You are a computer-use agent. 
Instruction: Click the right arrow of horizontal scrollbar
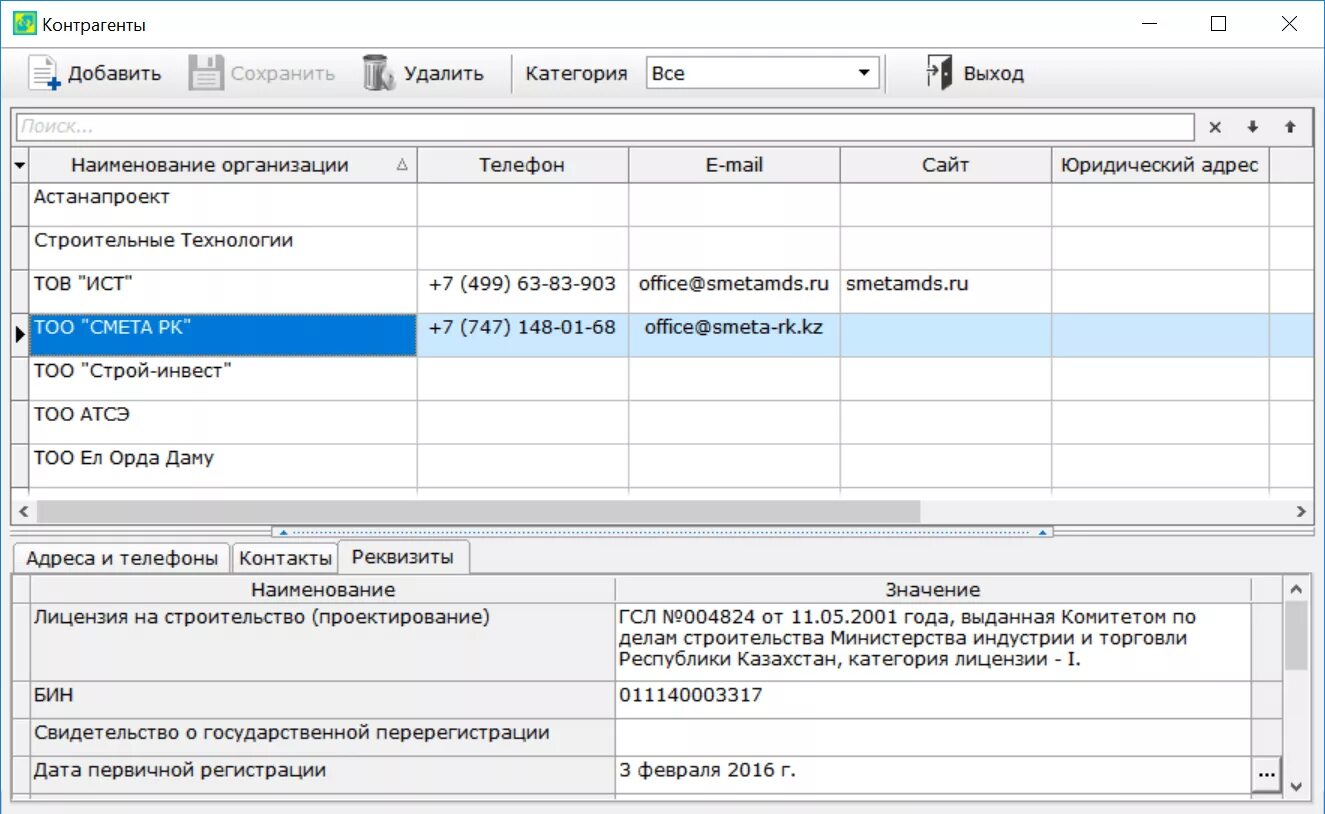[1301, 511]
